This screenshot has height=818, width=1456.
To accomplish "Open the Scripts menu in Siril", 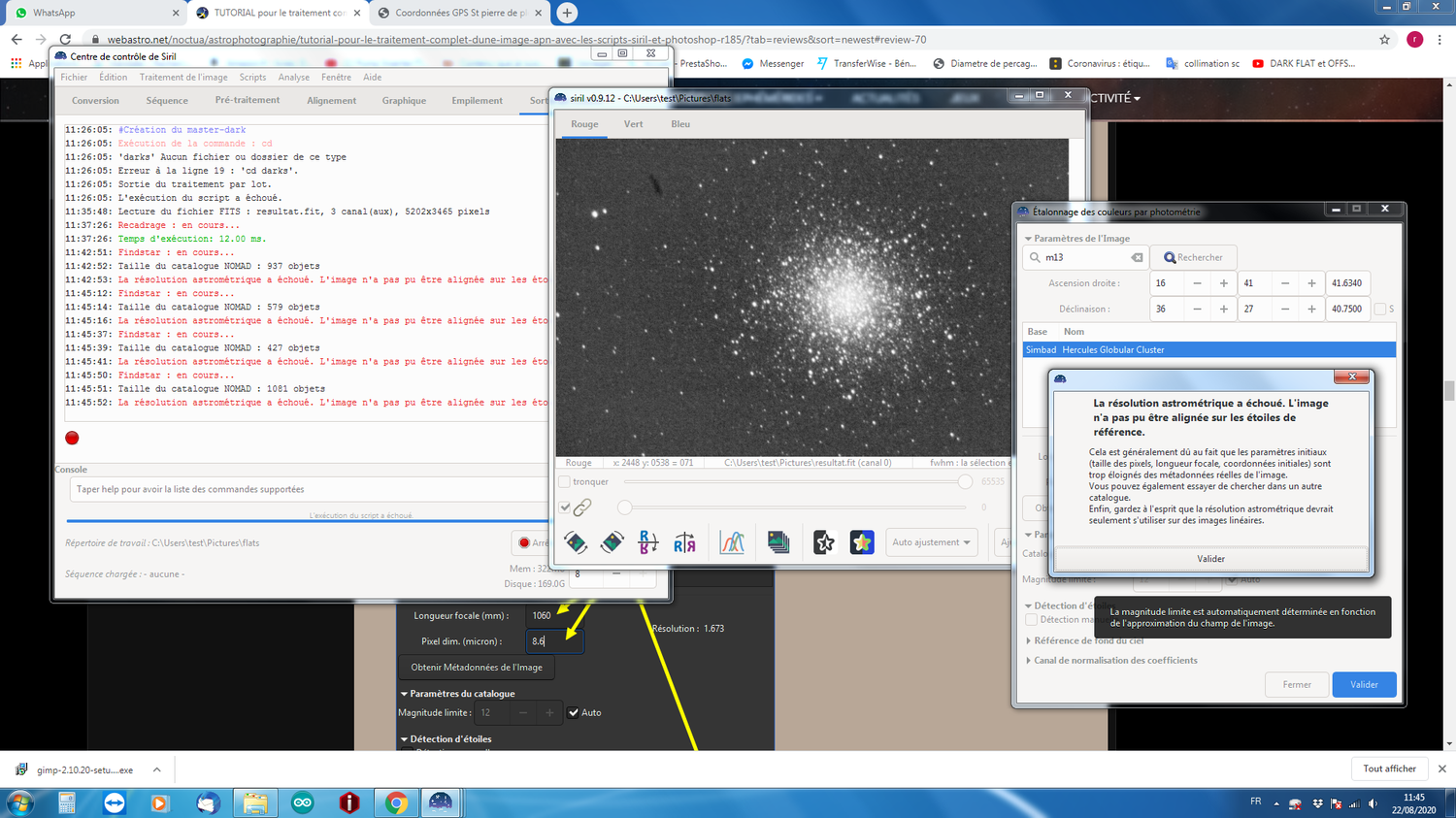I will (x=252, y=77).
